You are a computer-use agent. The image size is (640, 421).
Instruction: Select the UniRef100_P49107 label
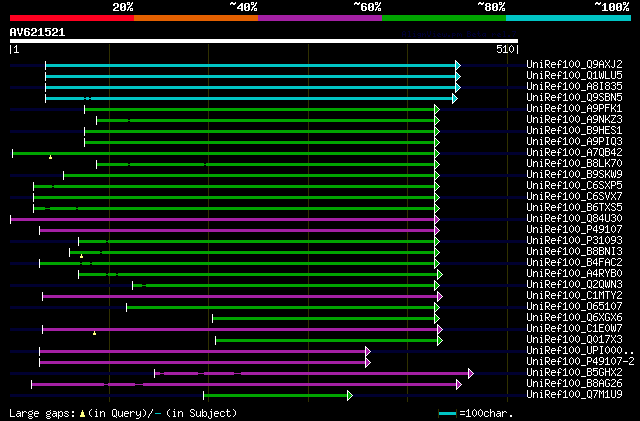[x=574, y=229]
